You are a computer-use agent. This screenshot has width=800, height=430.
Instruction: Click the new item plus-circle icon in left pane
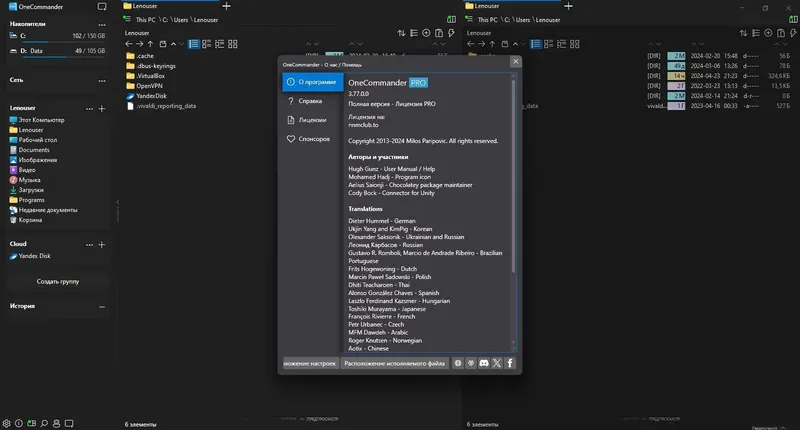coord(426,33)
